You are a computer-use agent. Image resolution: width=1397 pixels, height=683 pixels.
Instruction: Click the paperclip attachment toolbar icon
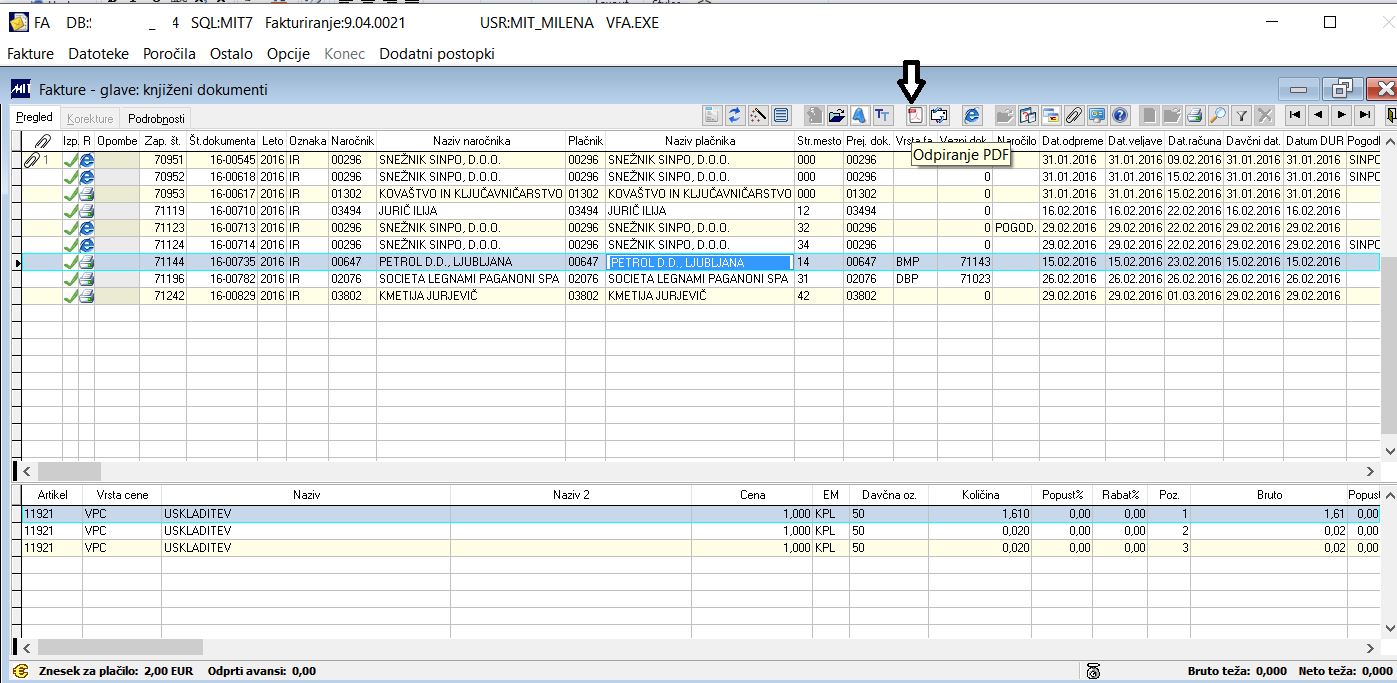1073,115
